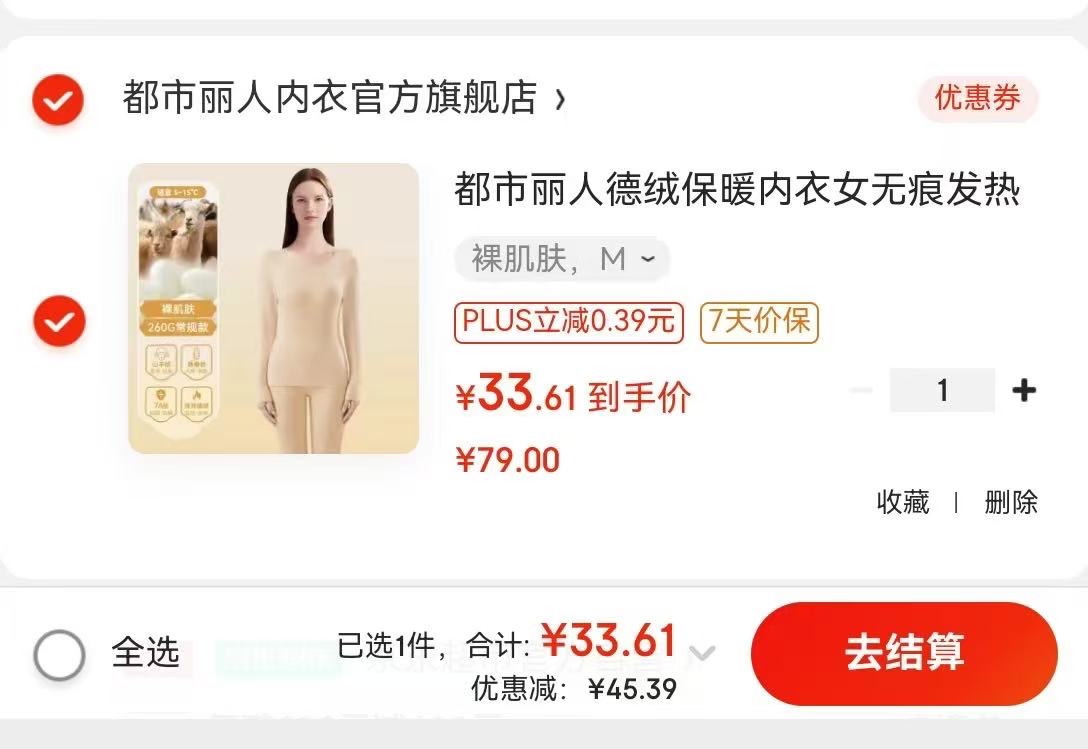
Task: Open the 裸肌肤, M variant dropdown
Action: [562, 259]
